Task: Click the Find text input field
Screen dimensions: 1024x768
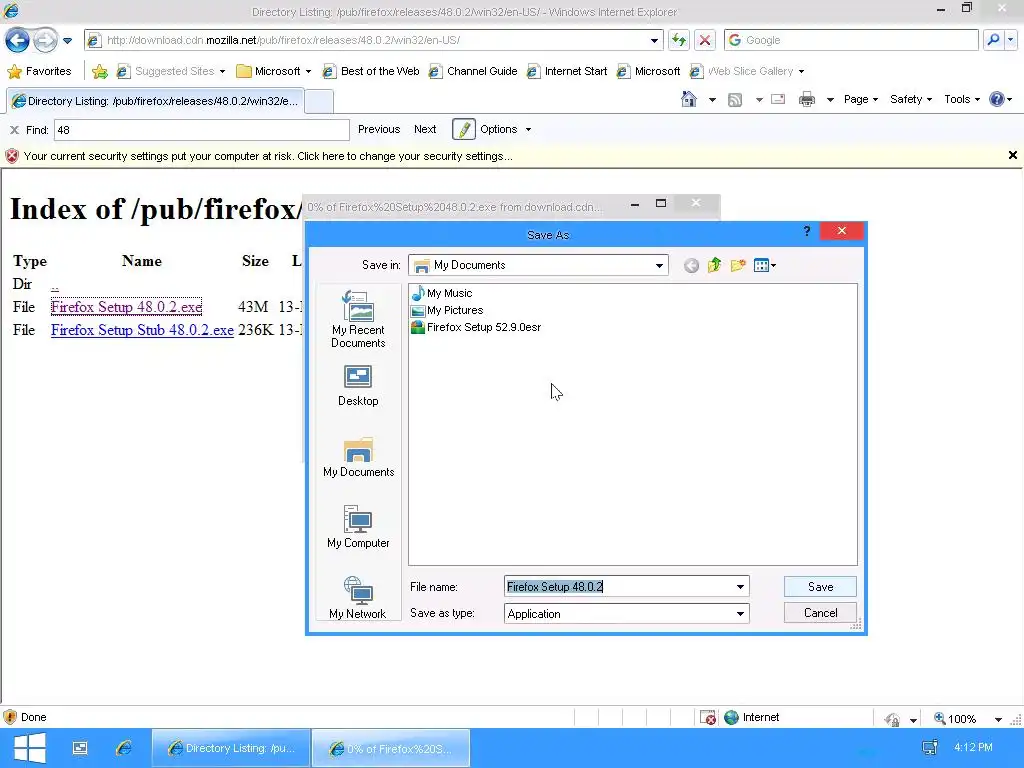Action: pyautogui.click(x=202, y=130)
